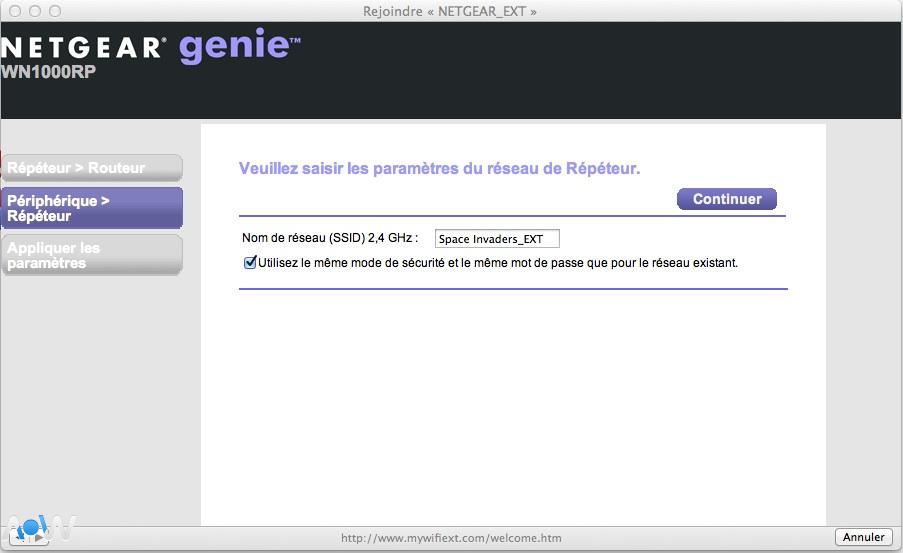This screenshot has height=553, width=903.
Task: Click the 'Nom de réseau (SSID) 2,4 GHz' label
Action: (330, 239)
